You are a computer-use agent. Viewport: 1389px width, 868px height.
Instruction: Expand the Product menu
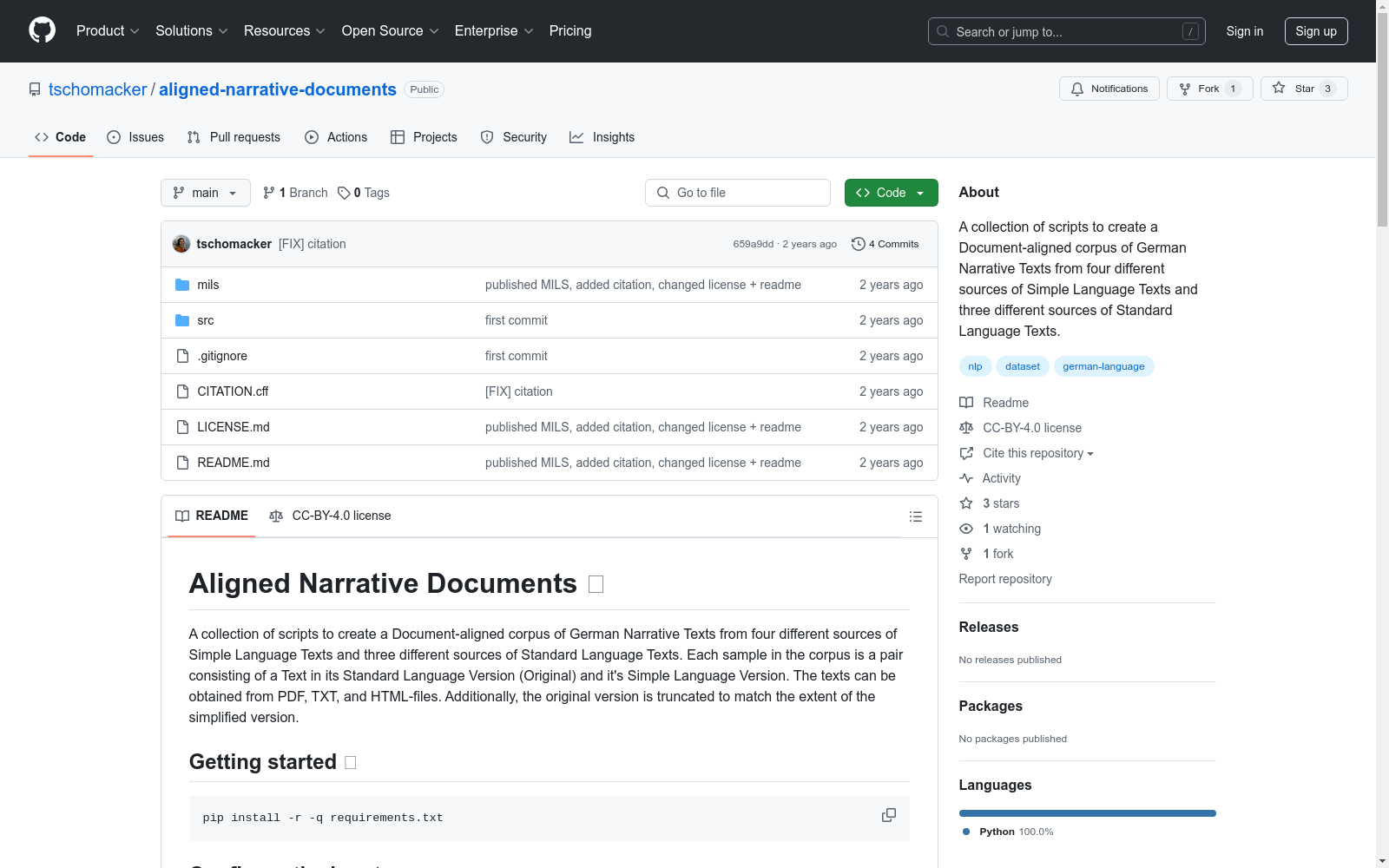(x=108, y=31)
